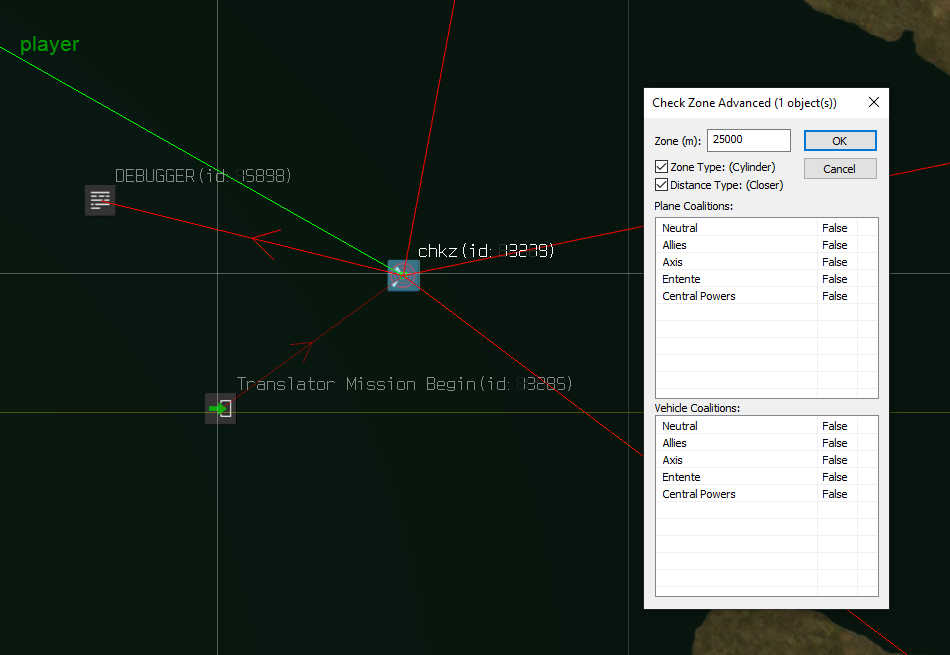
Task: Select the DEBUGGER subtitle node icon
Action: coord(100,200)
